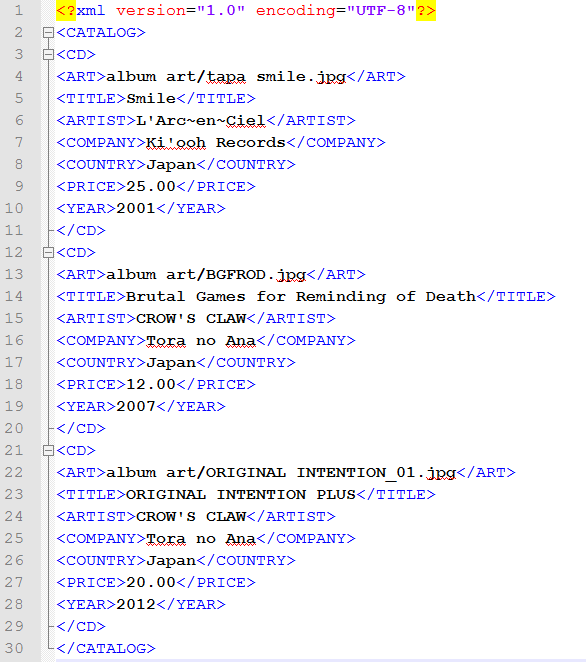Click 'Japan' on line 17
The width and height of the screenshot is (586, 662).
pyautogui.click(x=171, y=363)
